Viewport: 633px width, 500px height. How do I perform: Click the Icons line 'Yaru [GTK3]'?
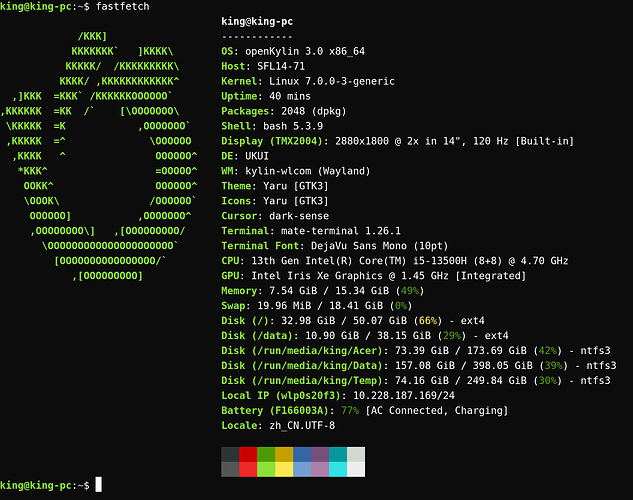[x=296, y=201]
